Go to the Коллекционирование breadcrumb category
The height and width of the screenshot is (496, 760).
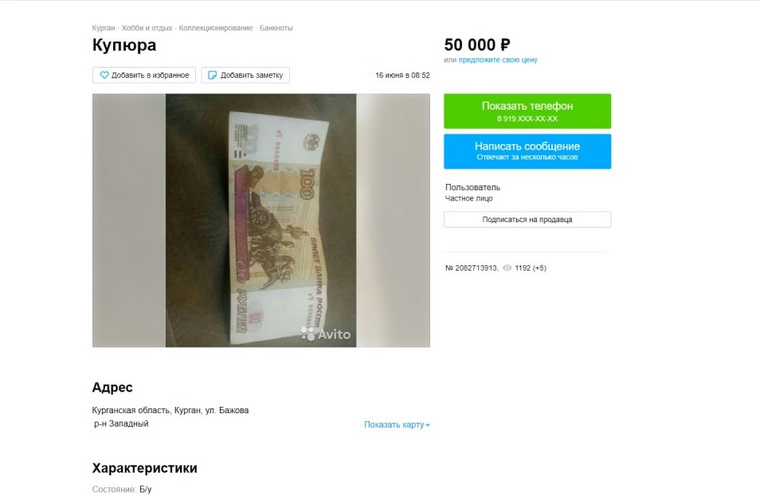(x=216, y=28)
